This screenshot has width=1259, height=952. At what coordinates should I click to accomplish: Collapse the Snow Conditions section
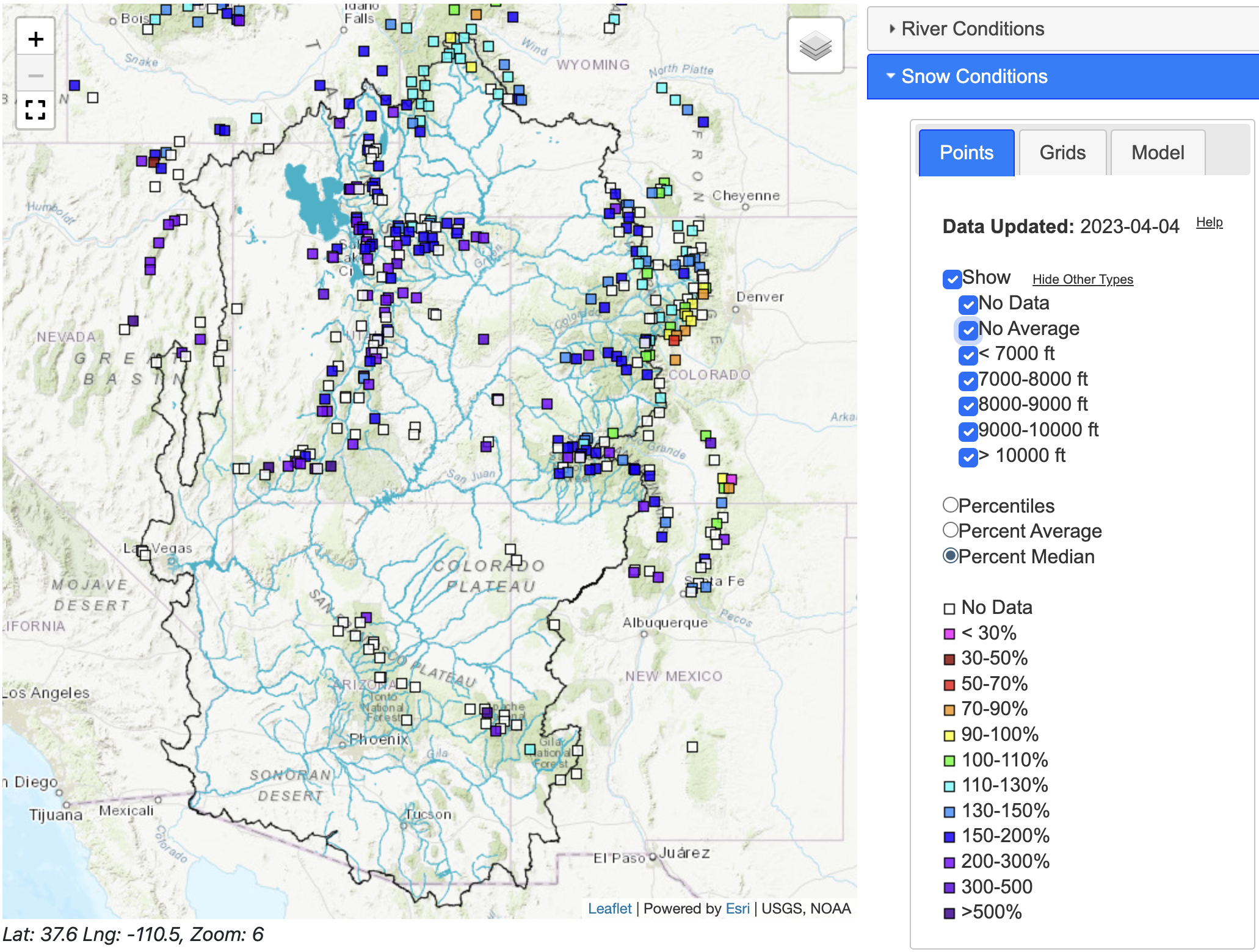click(973, 76)
